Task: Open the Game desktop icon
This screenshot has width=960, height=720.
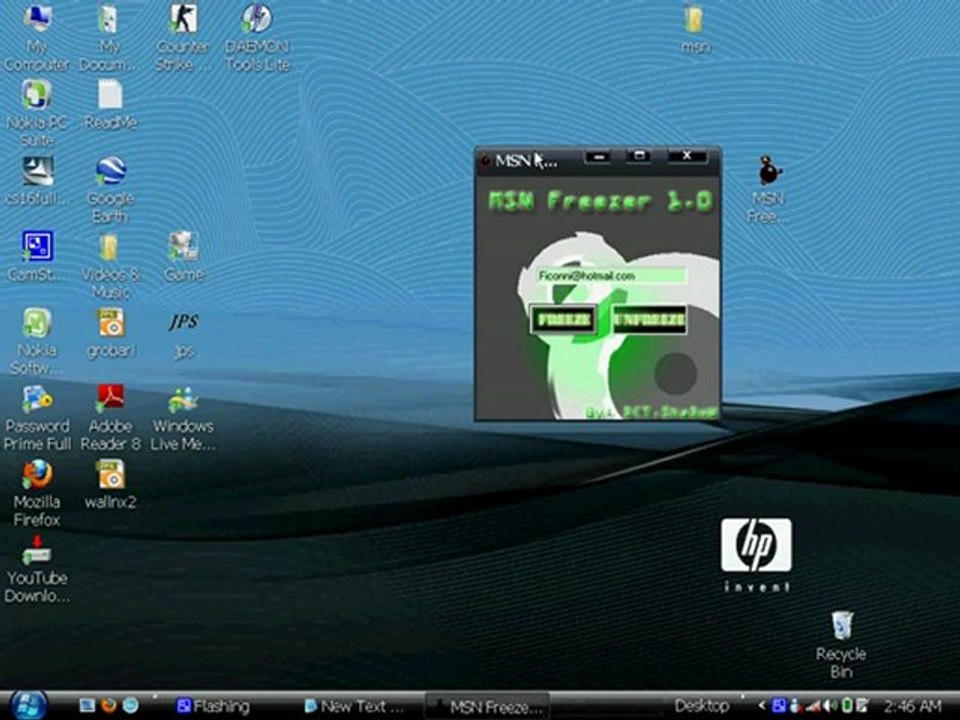Action: (184, 256)
